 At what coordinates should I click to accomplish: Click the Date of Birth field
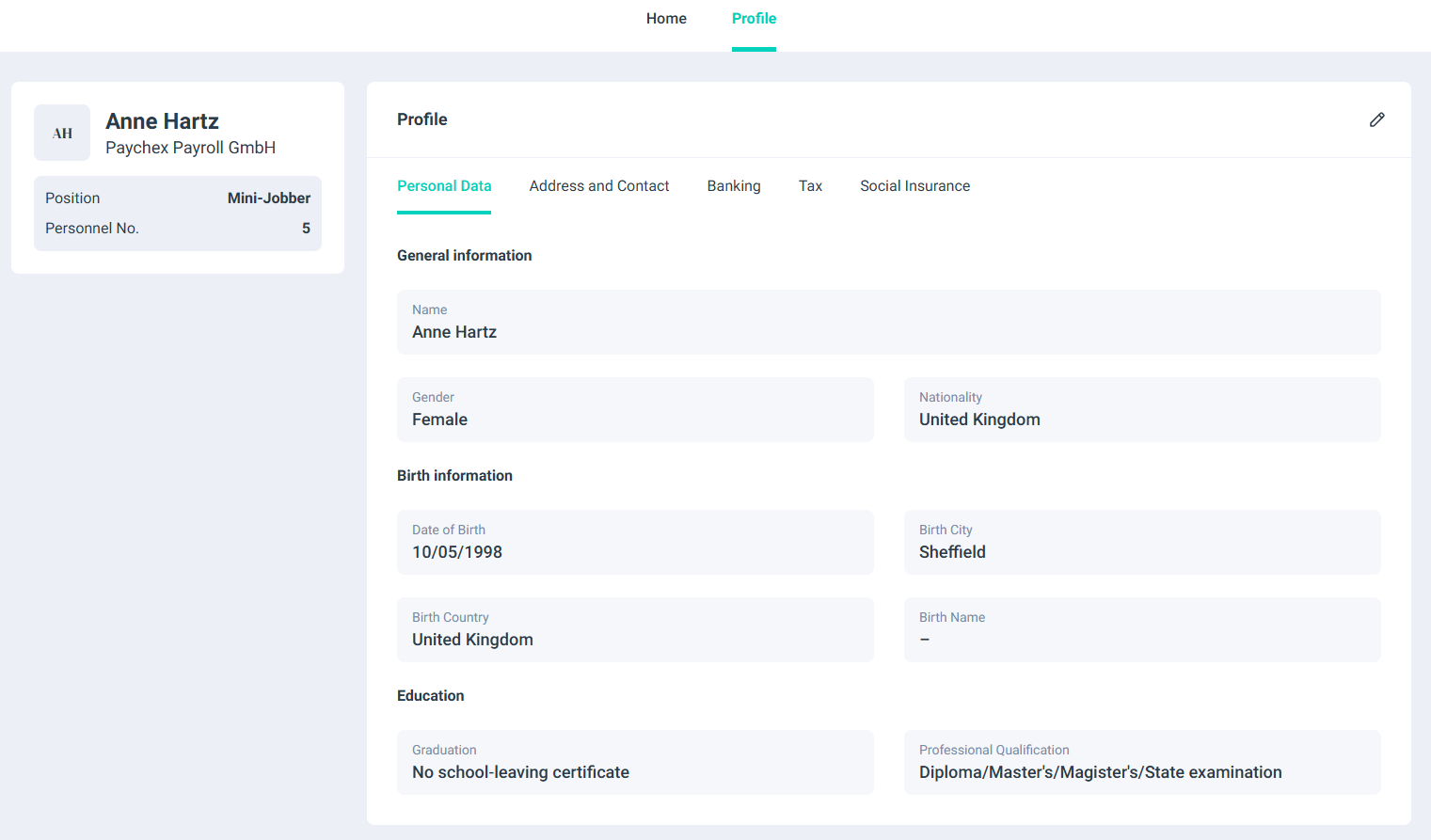635,543
